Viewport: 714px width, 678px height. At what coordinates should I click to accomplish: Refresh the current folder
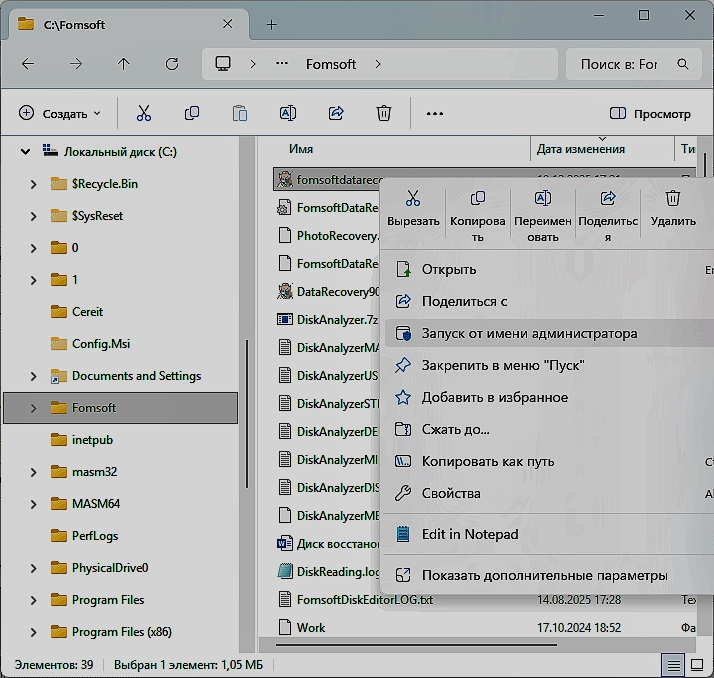pyautogui.click(x=172, y=64)
